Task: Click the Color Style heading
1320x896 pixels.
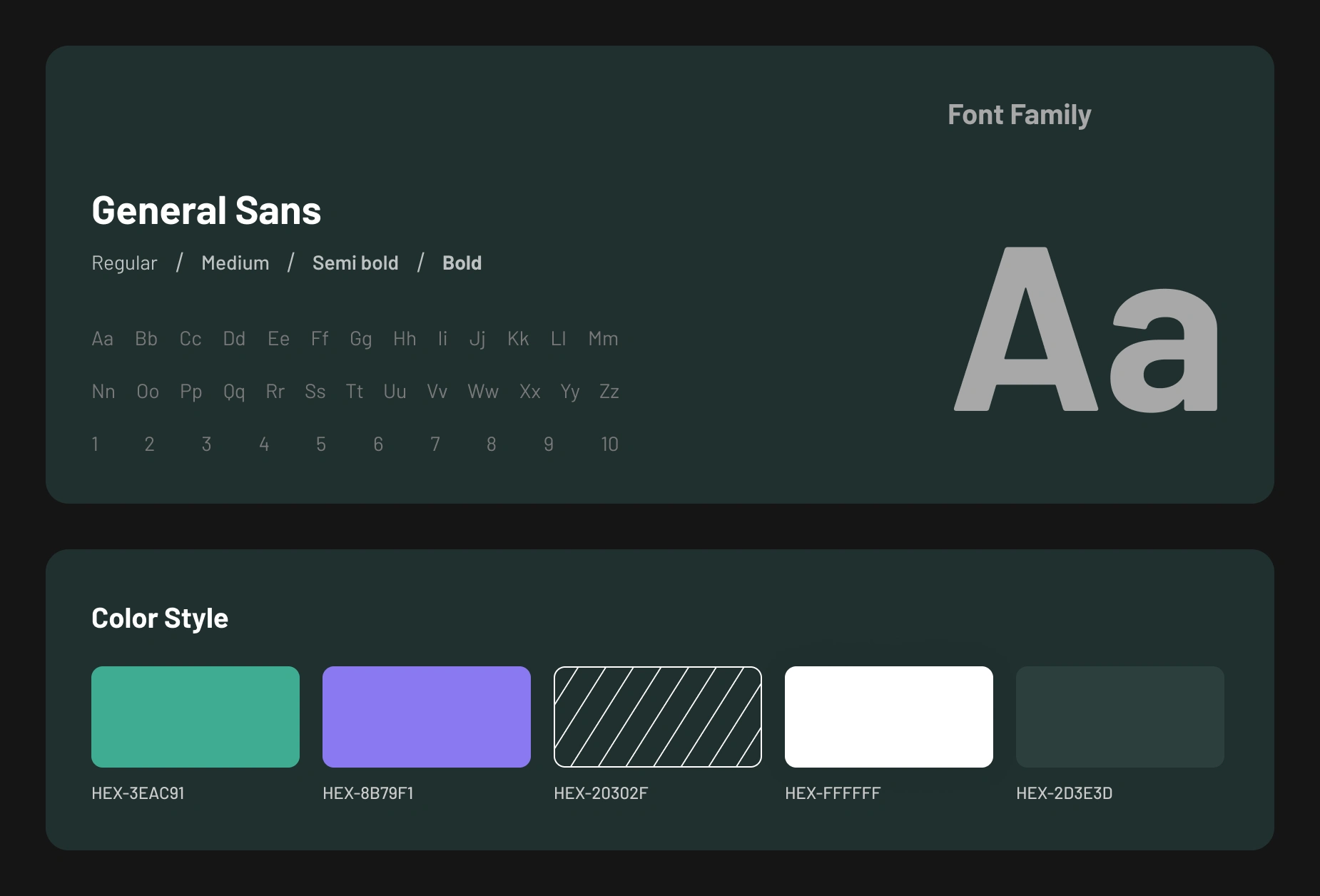Action: pyautogui.click(x=160, y=618)
